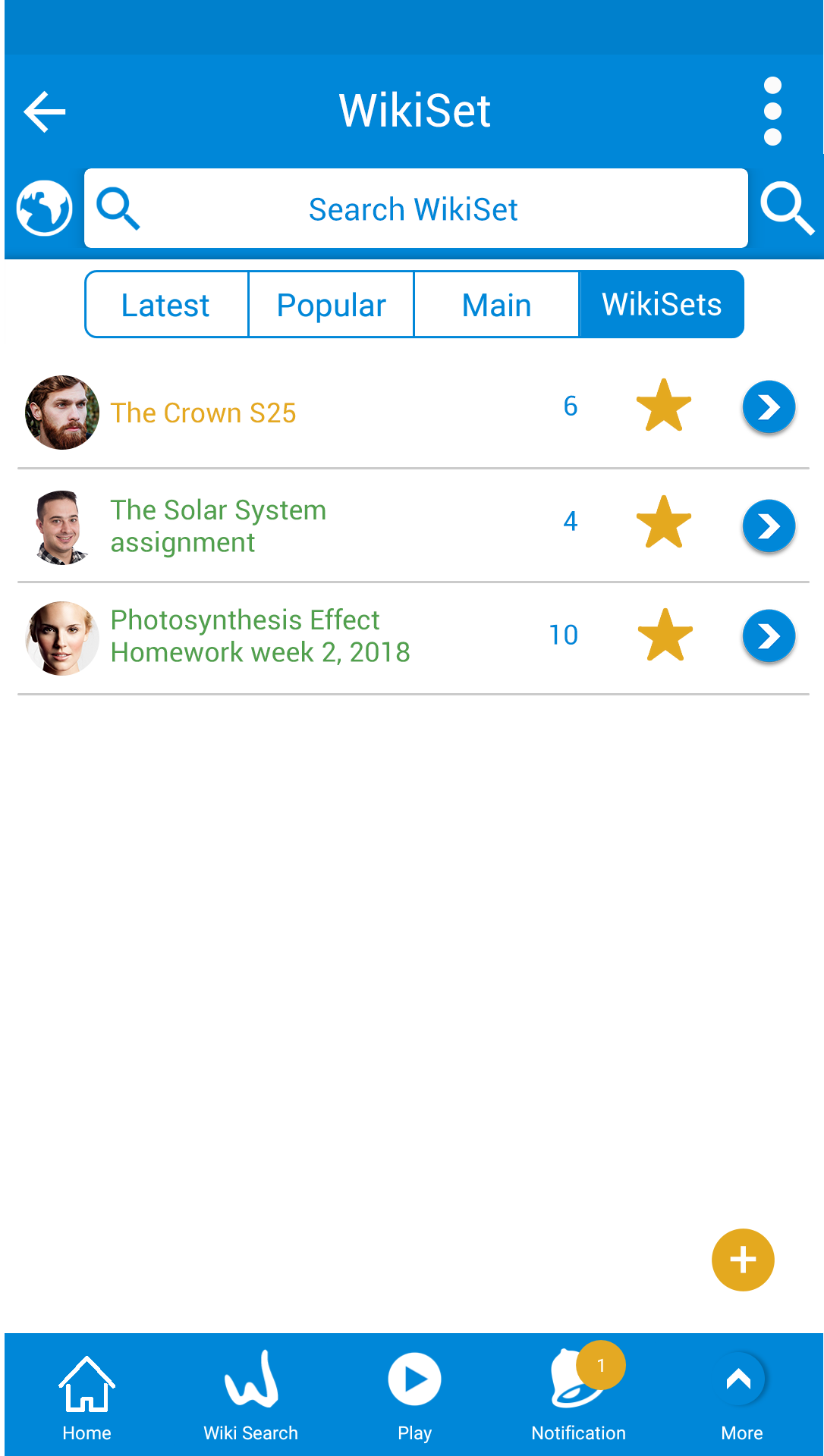Tap the Play button in bottom bar

click(x=414, y=1398)
